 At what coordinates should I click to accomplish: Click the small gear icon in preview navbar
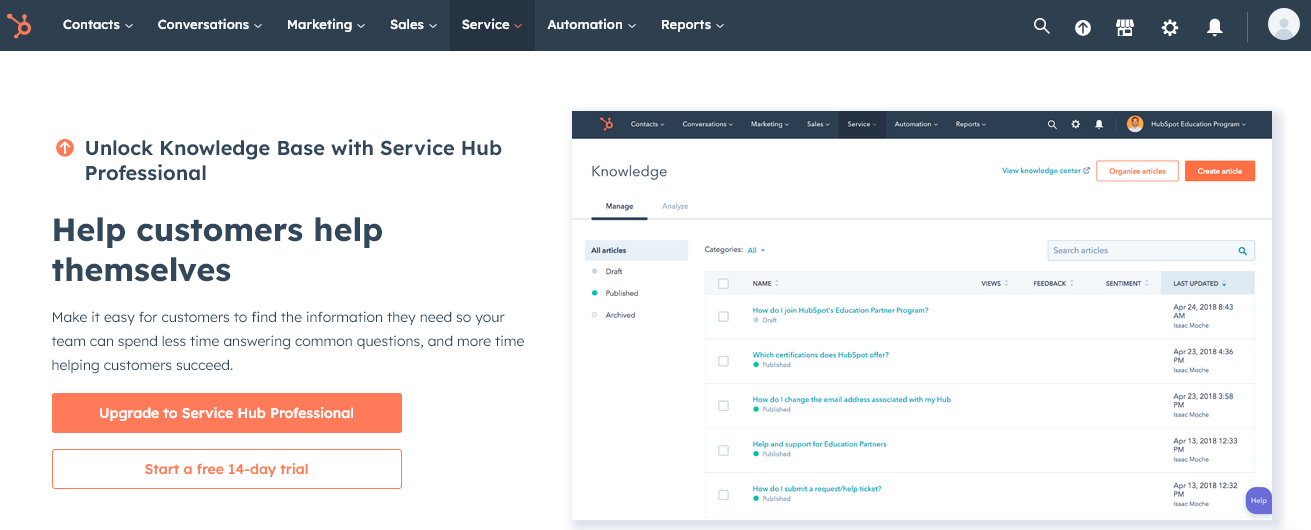1076,125
